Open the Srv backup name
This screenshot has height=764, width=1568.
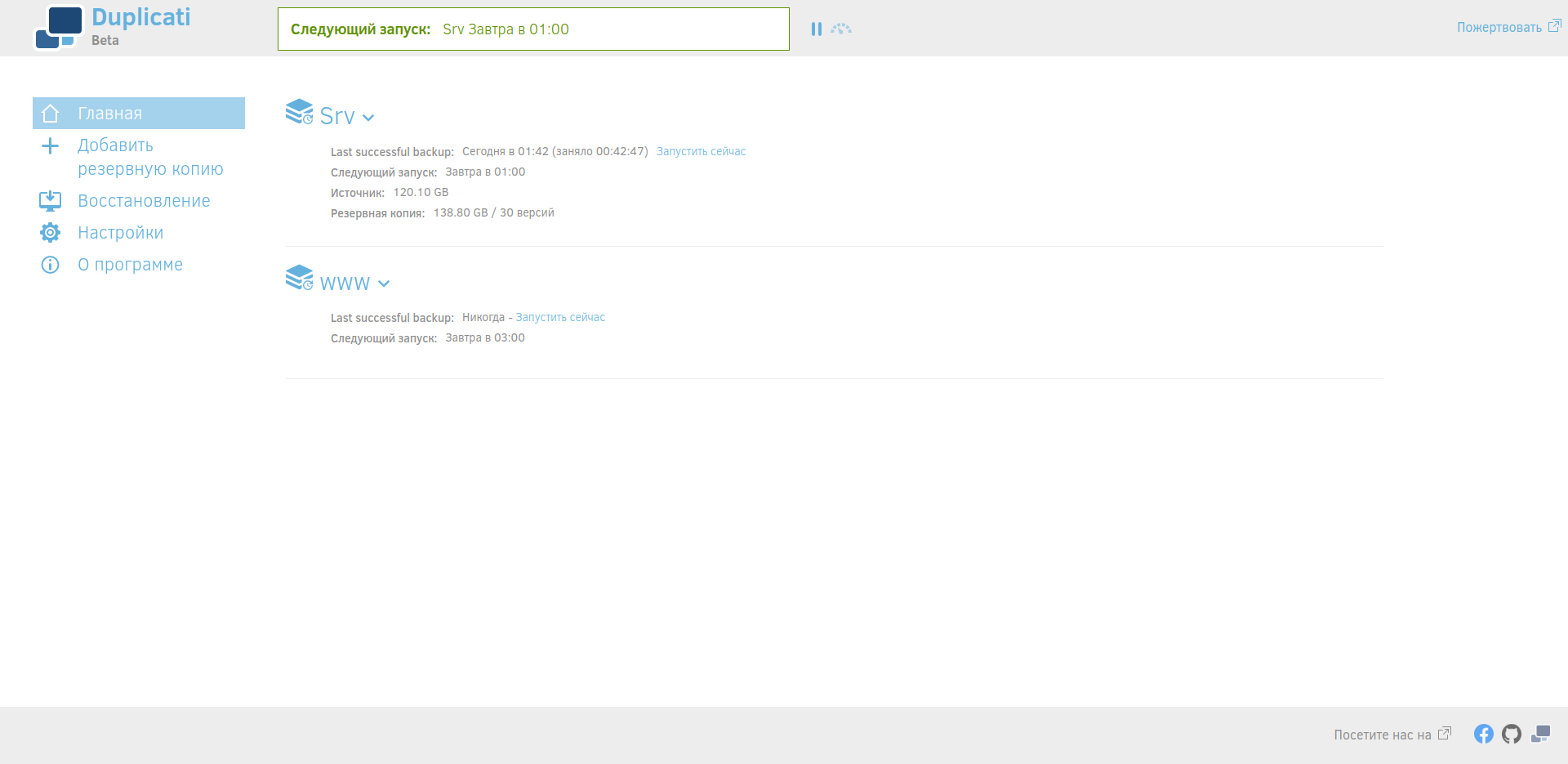tap(337, 116)
